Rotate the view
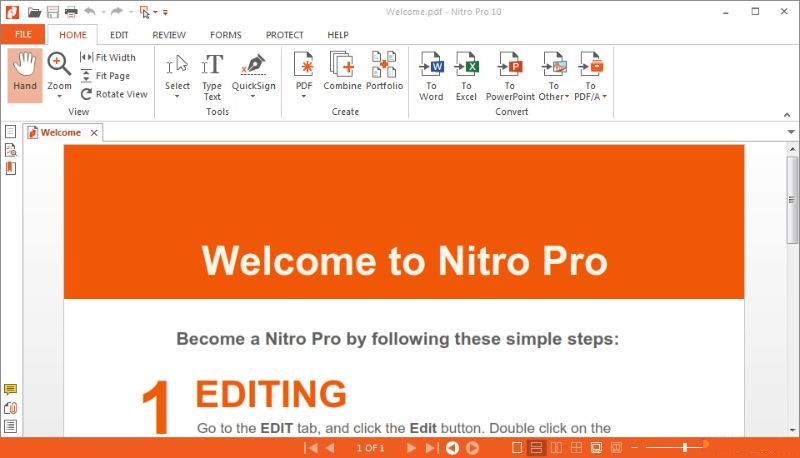The width and height of the screenshot is (800, 458). 114,94
